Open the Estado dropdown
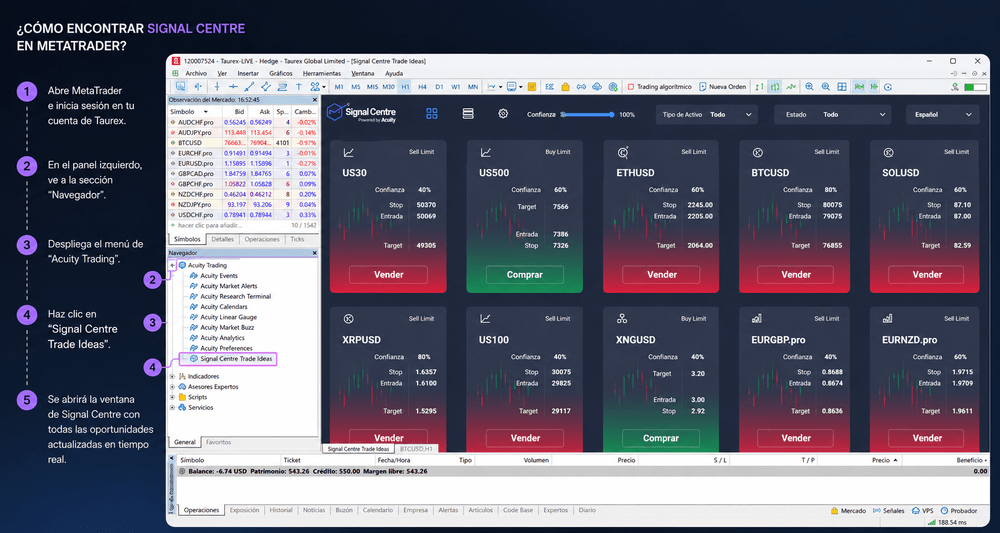Screen dimensions: 1000x533 point(833,115)
